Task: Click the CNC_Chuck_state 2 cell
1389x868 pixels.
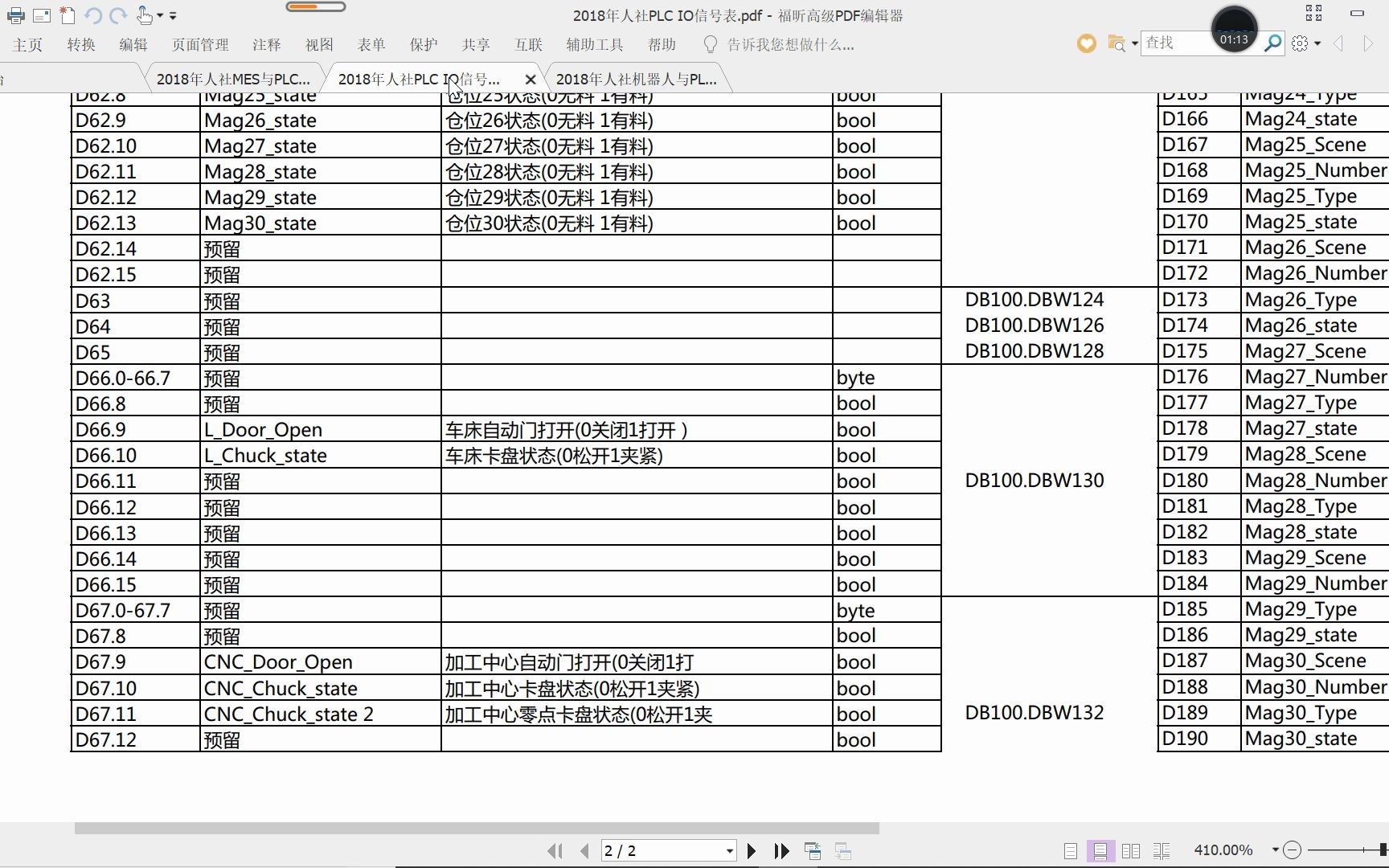Action: tap(320, 714)
